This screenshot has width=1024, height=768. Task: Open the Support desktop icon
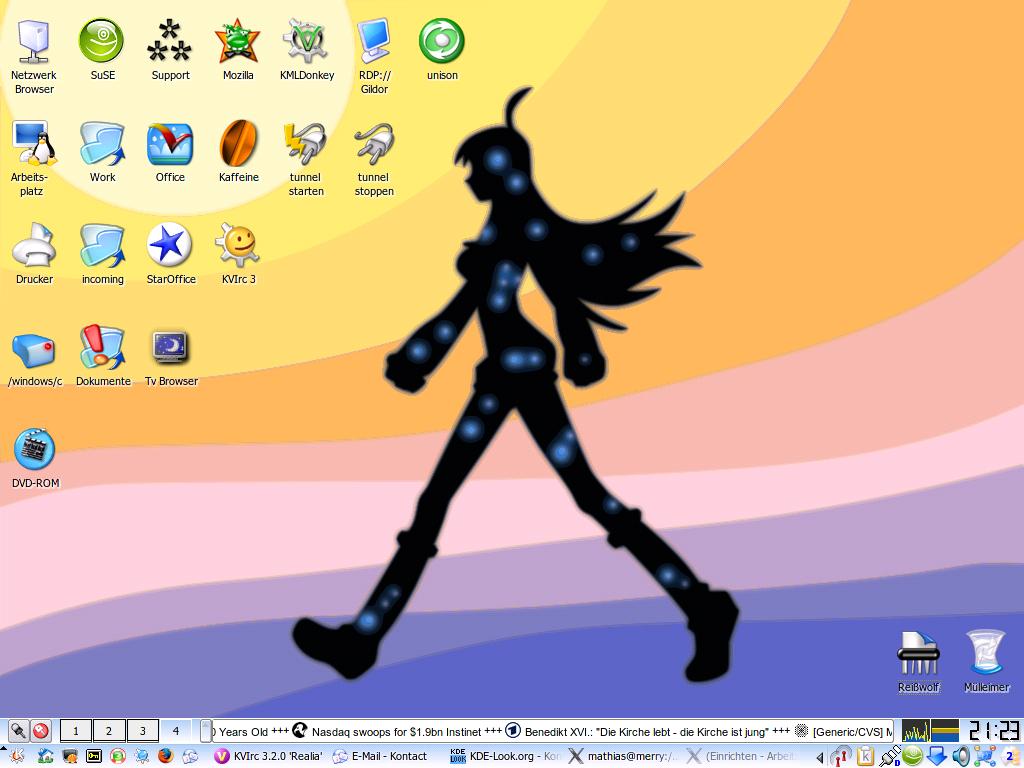(170, 50)
